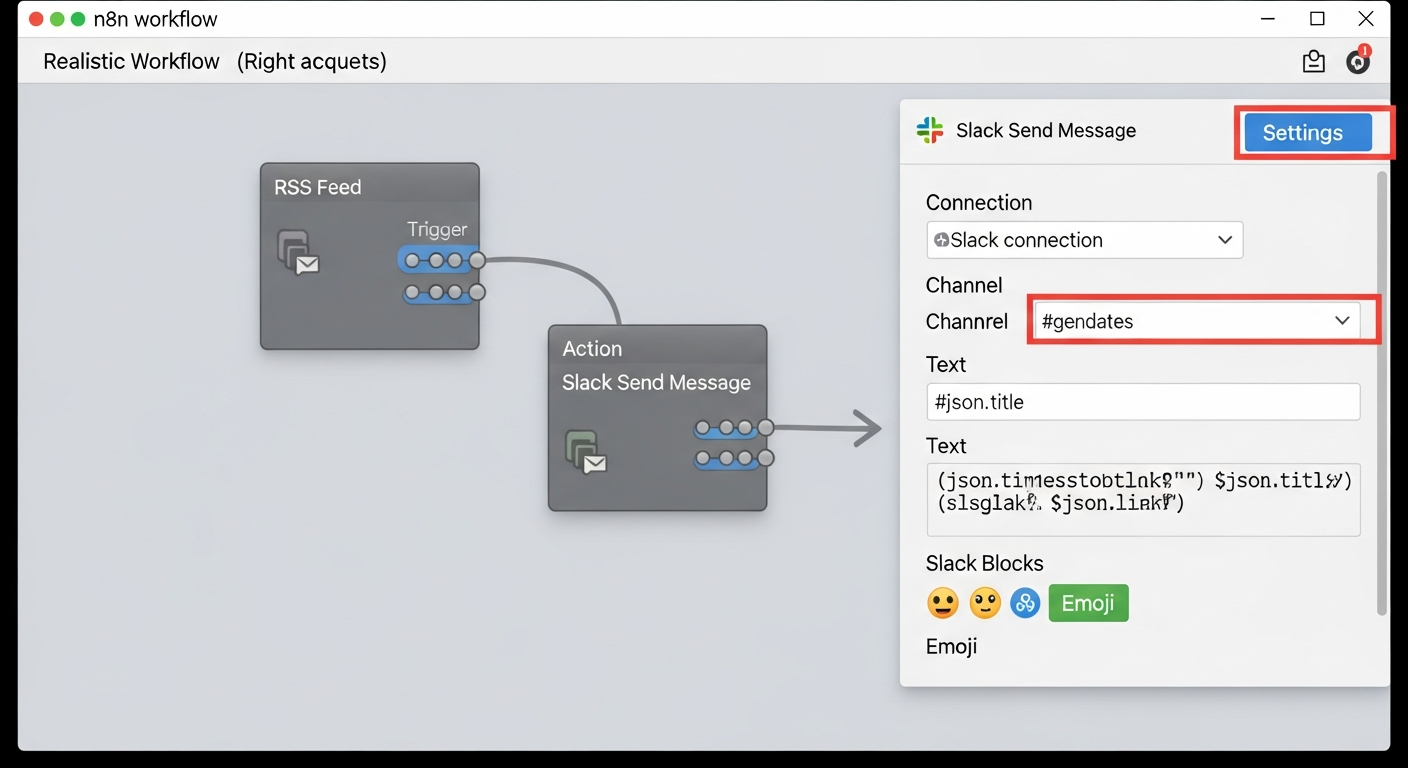Click the Slack Send Message node icon
Image resolution: width=1408 pixels, height=768 pixels.
pyautogui.click(x=586, y=451)
